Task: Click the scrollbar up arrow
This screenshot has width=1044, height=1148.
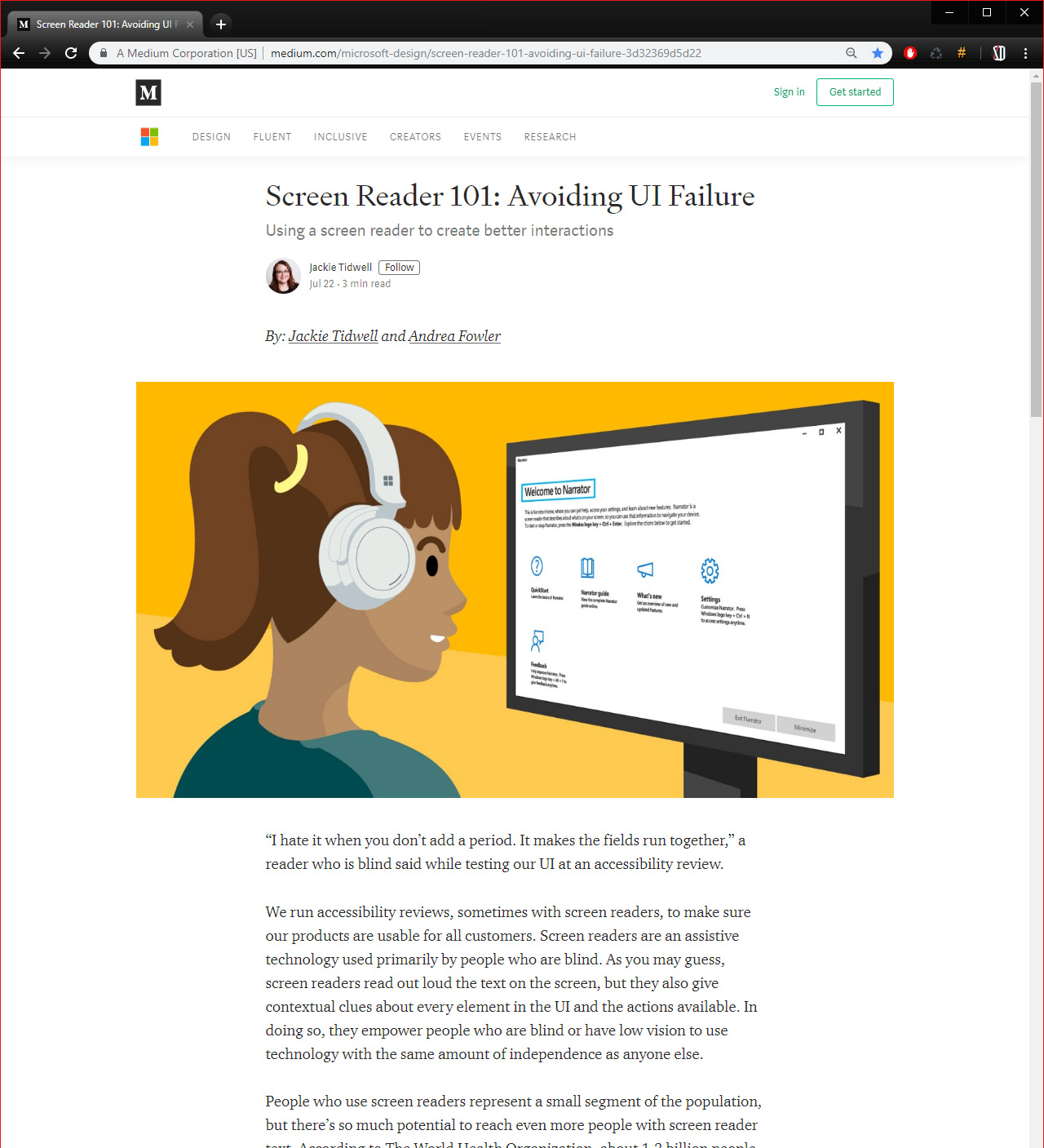Action: point(1037,75)
